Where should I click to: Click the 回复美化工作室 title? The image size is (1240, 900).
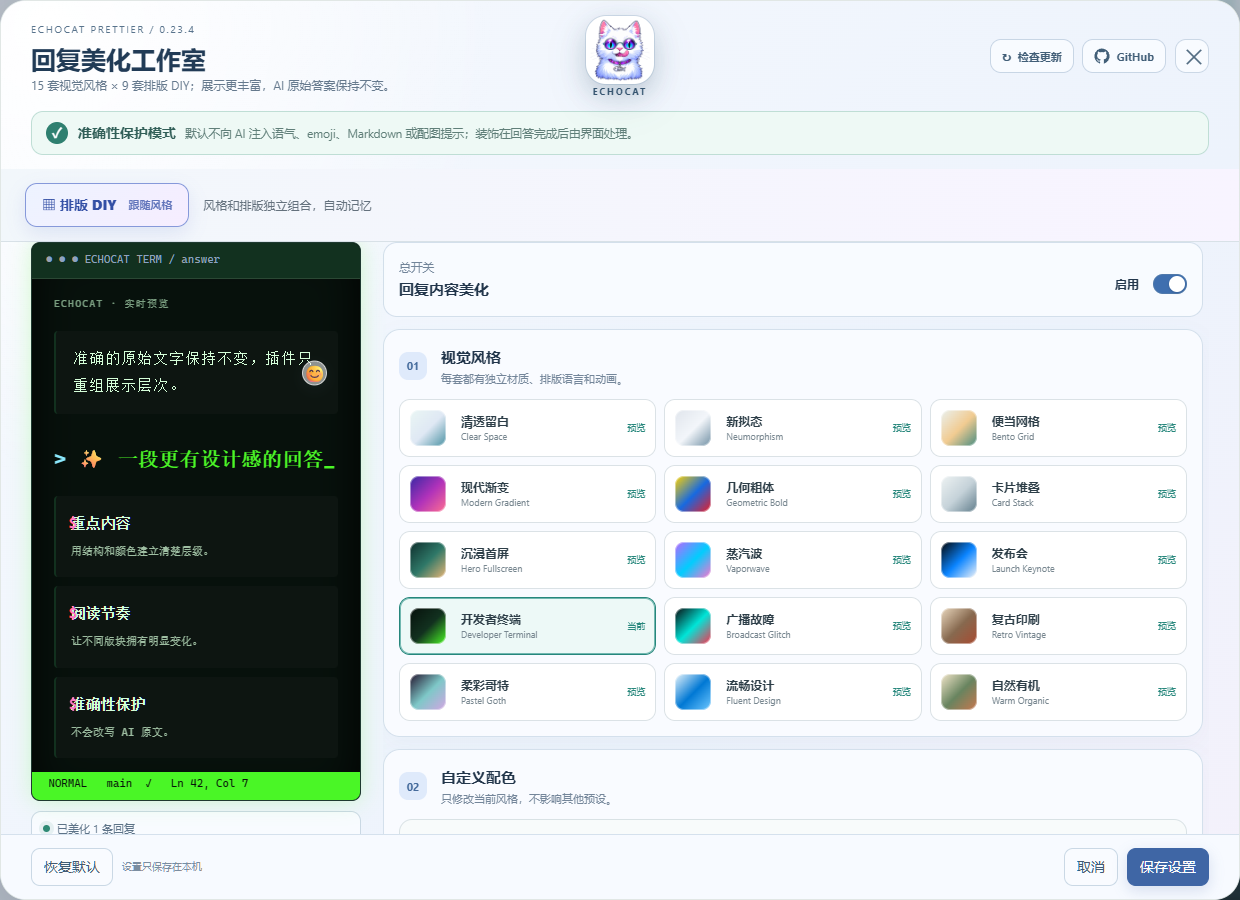118,60
